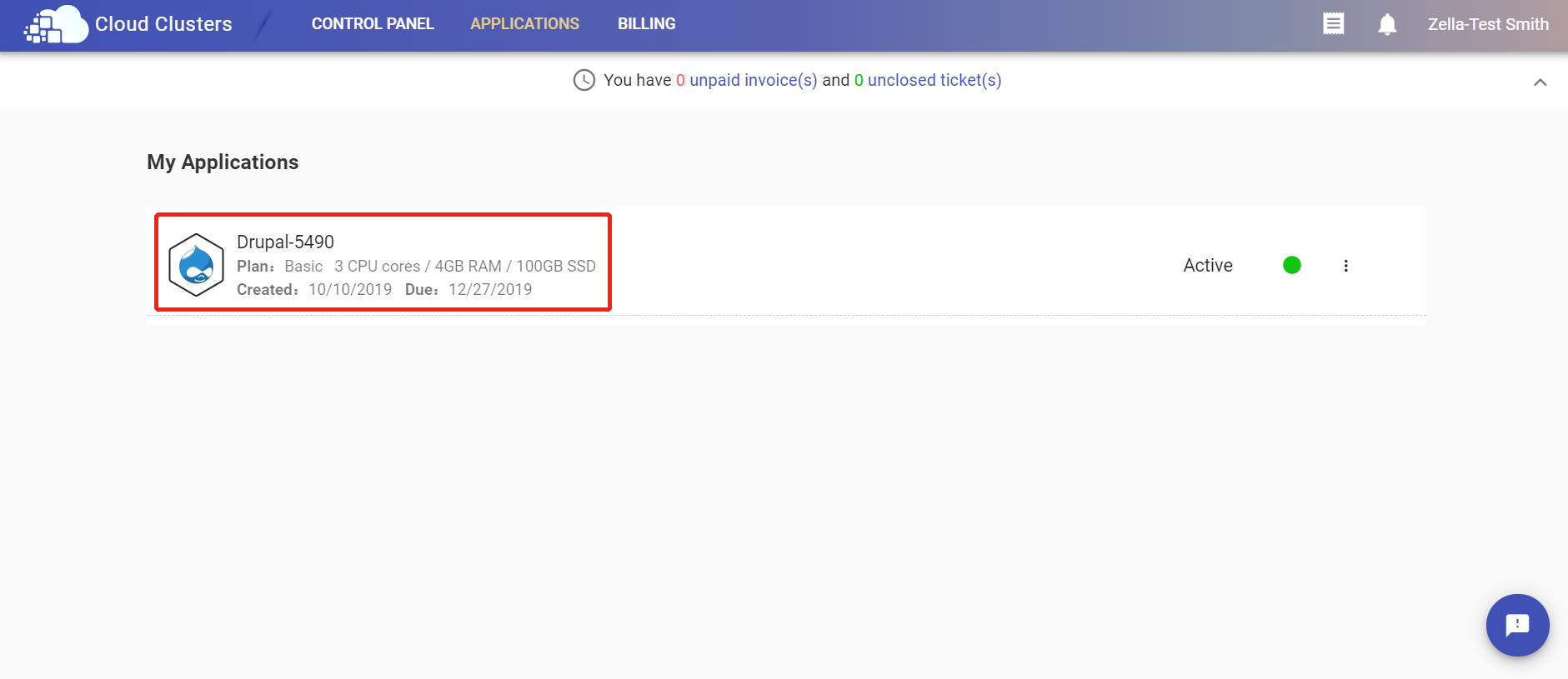Click the plan details '3 CPU cores / 4GB RAM / 100GB SSD'
The width and height of the screenshot is (1568, 679).
[x=465, y=266]
